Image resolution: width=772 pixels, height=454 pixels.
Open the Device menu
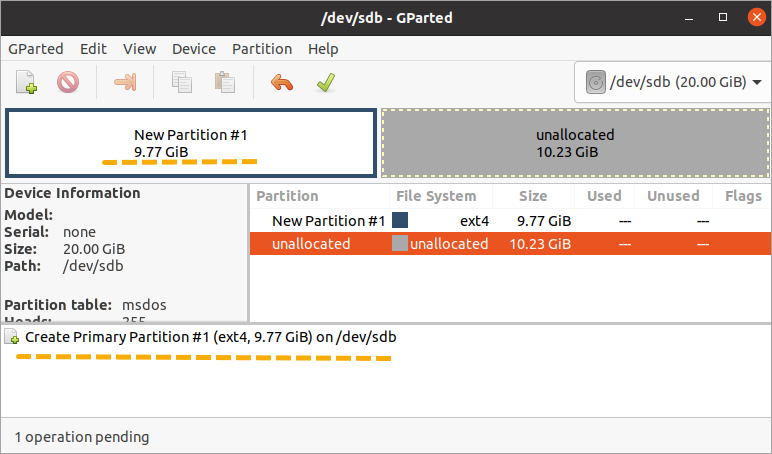tap(194, 49)
